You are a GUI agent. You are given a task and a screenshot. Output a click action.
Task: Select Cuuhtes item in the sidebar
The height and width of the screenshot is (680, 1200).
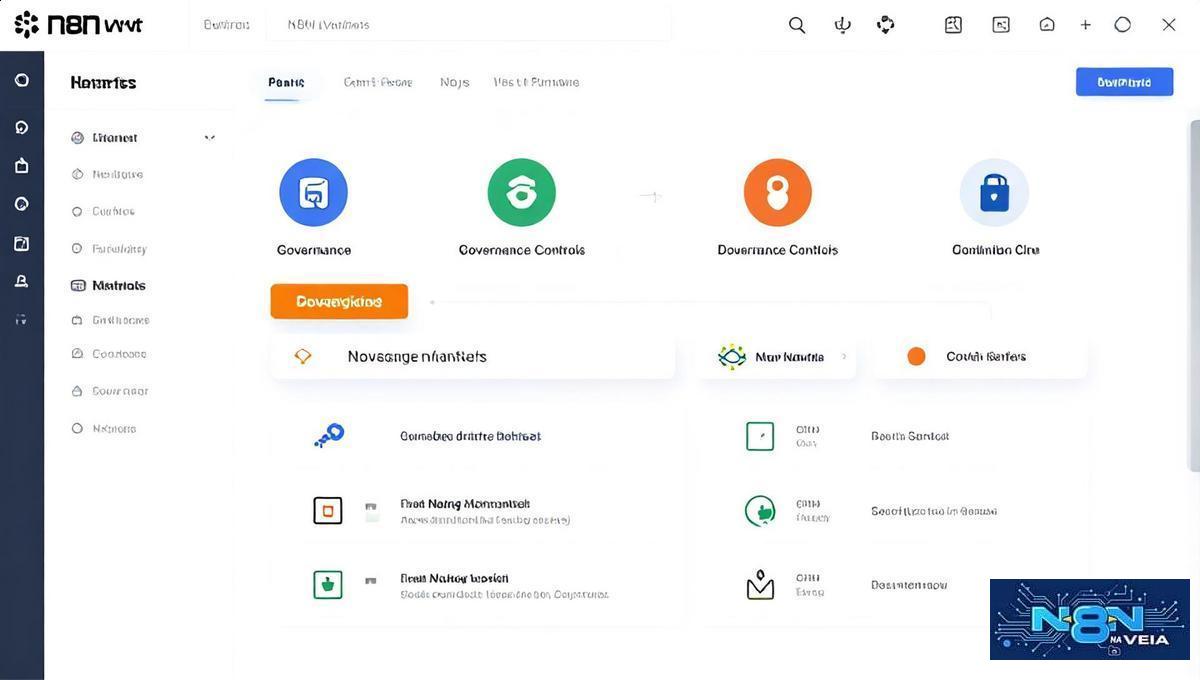tap(103, 211)
